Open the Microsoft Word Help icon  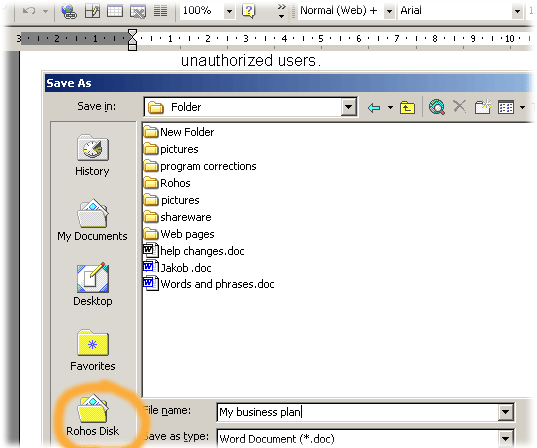[x=249, y=11]
